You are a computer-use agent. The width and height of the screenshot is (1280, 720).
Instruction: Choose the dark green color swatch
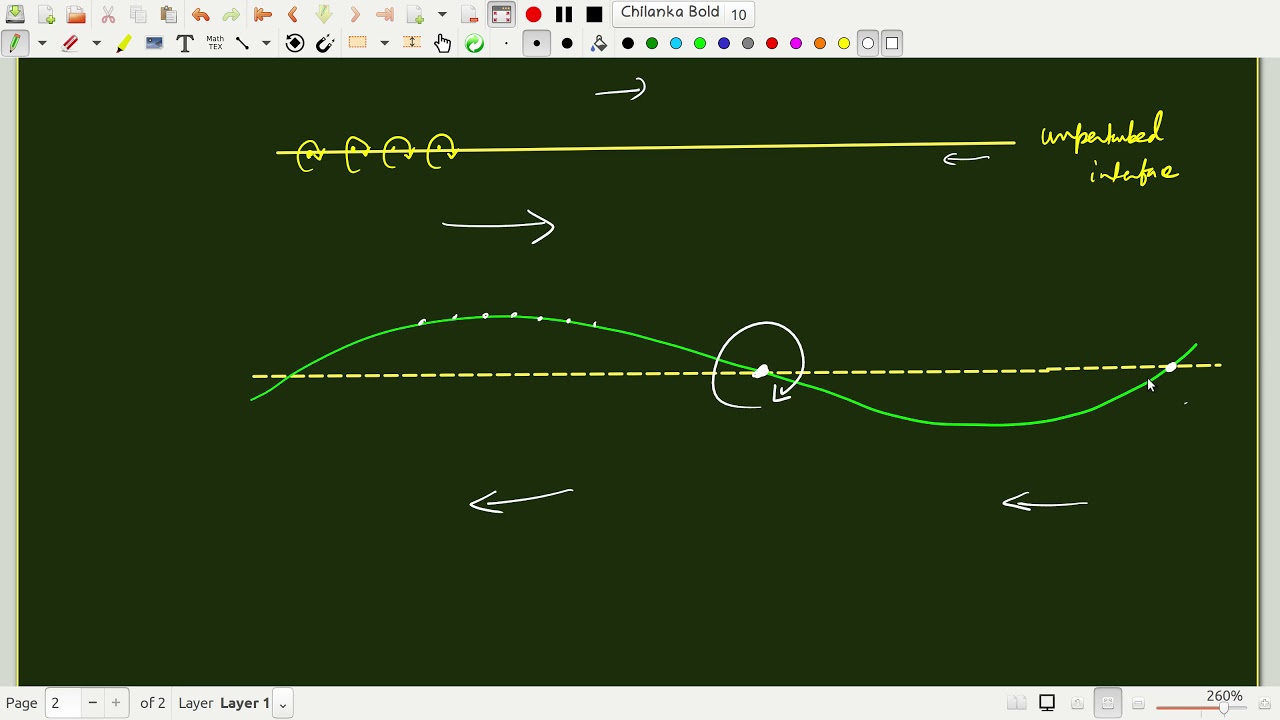tap(652, 43)
